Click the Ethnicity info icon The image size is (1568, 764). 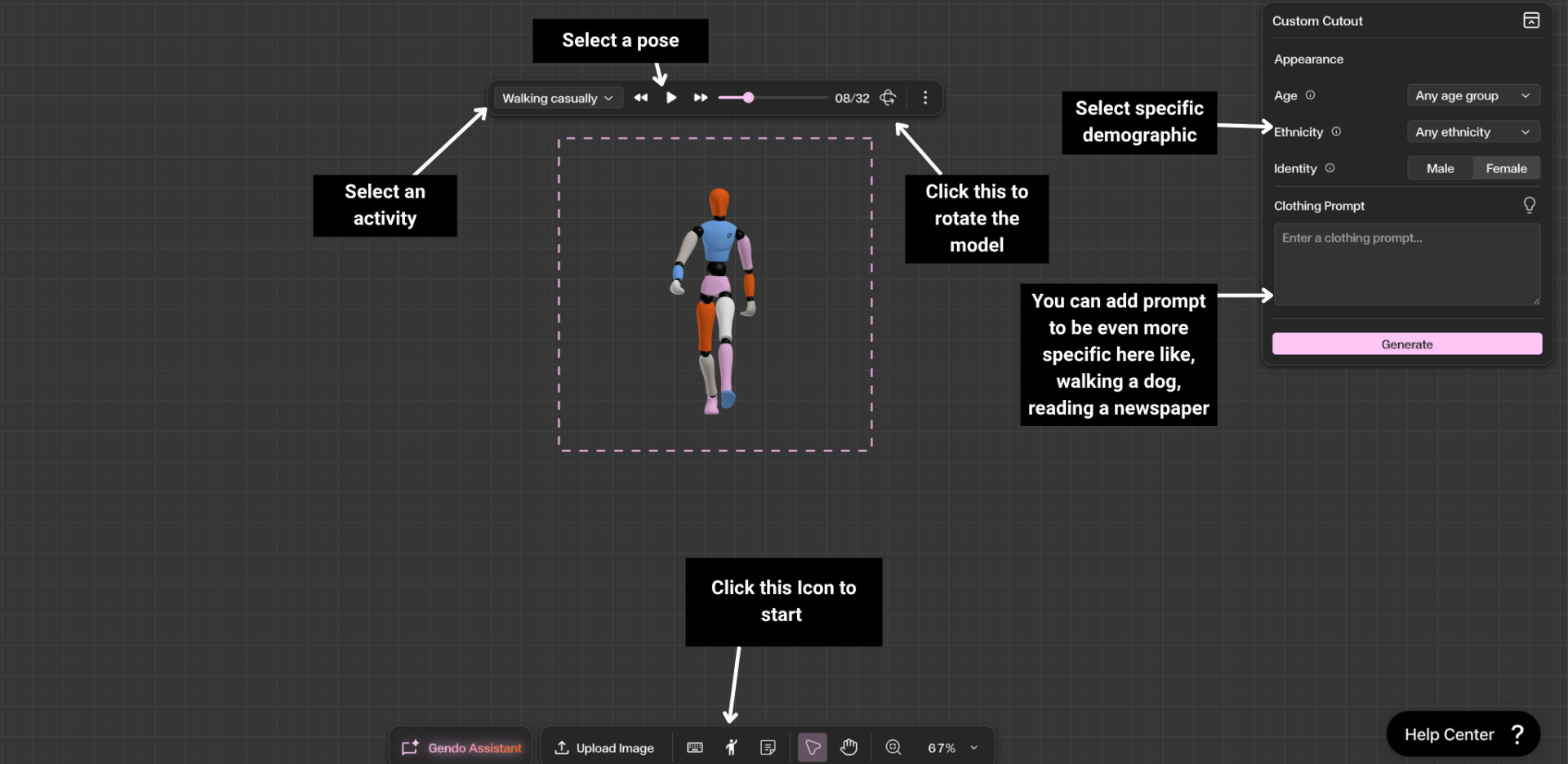click(x=1337, y=131)
